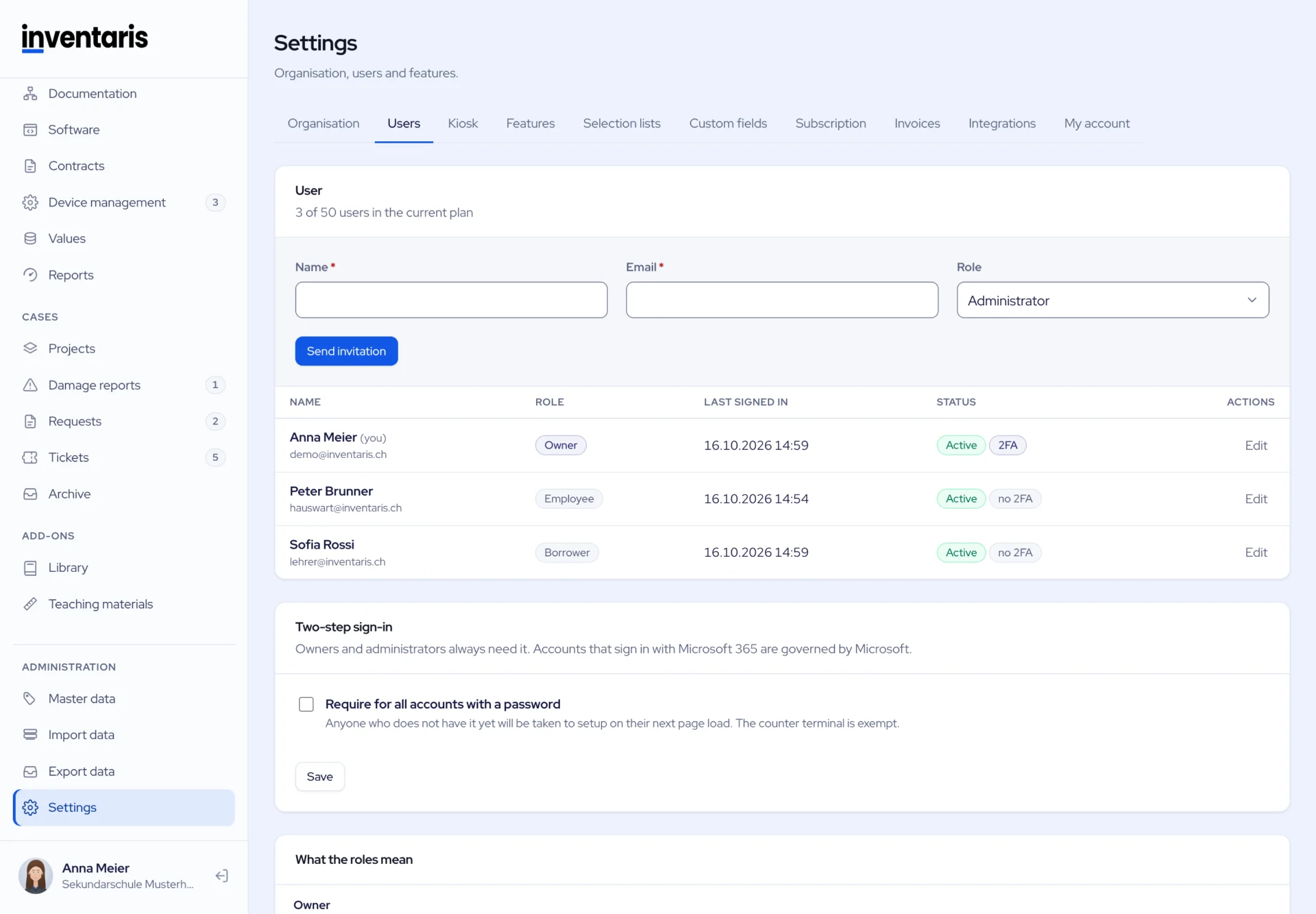Image resolution: width=1316 pixels, height=914 pixels.
Task: Click the Documentation sidebar icon
Action: pos(30,93)
